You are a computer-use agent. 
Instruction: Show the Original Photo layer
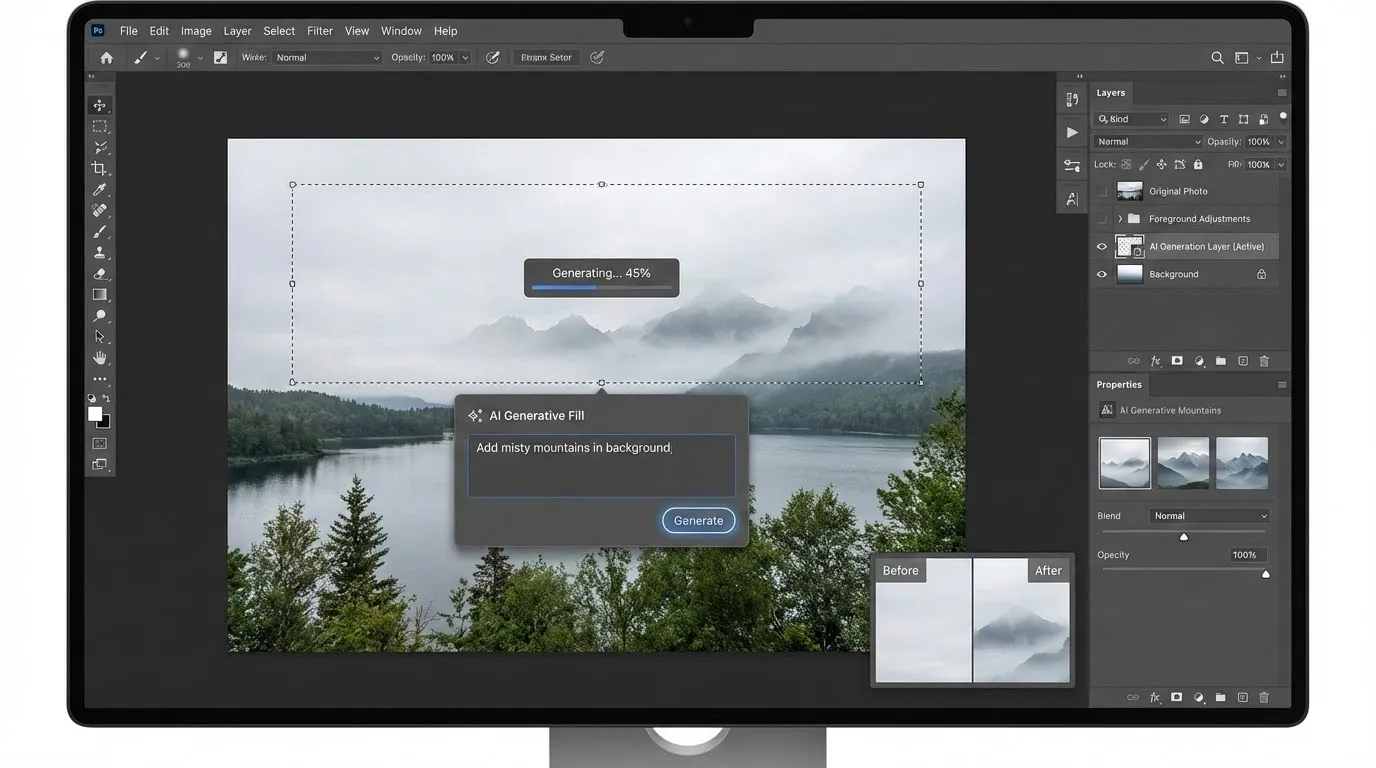pos(1101,190)
